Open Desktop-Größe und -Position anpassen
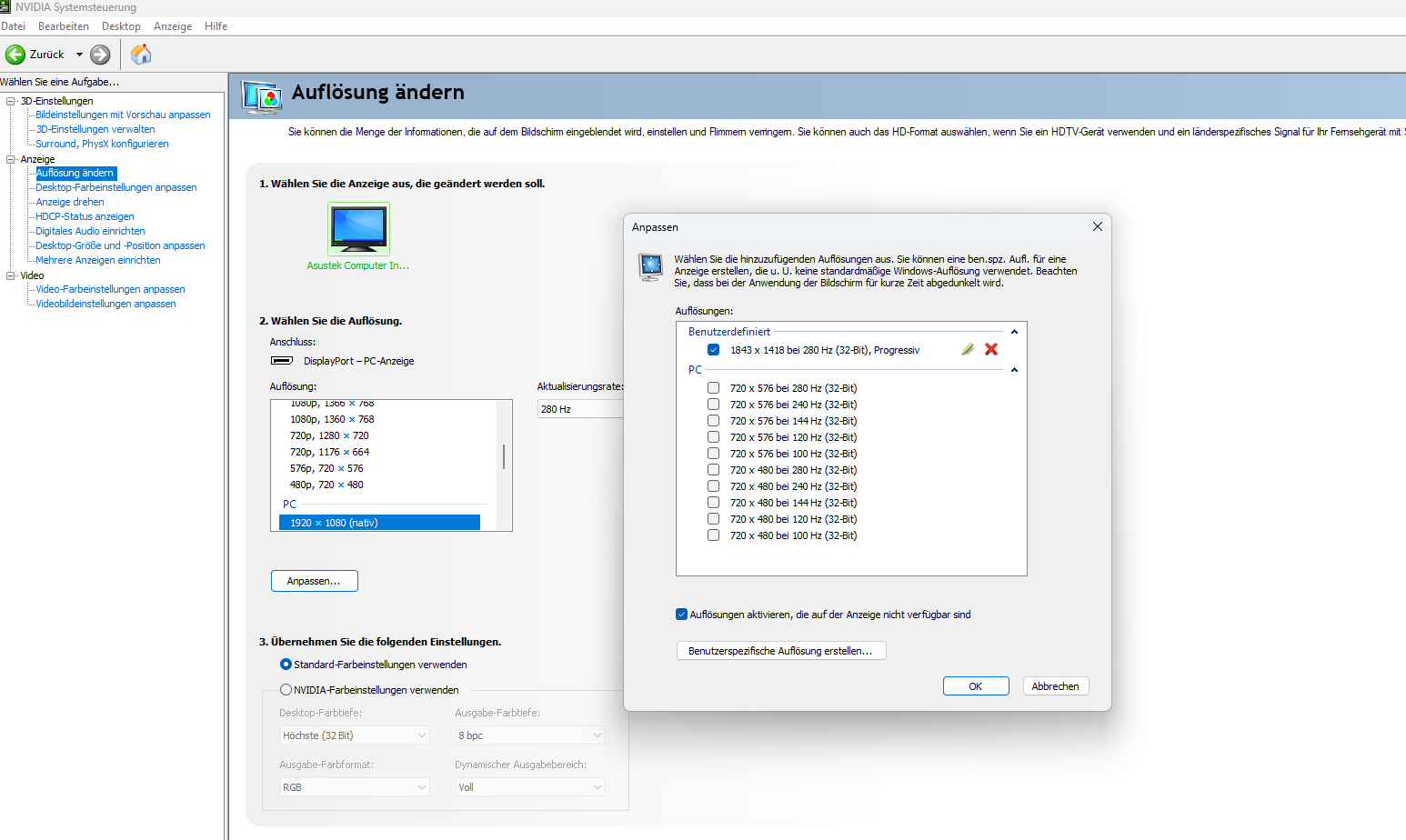This screenshot has height=840, width=1406. point(120,245)
